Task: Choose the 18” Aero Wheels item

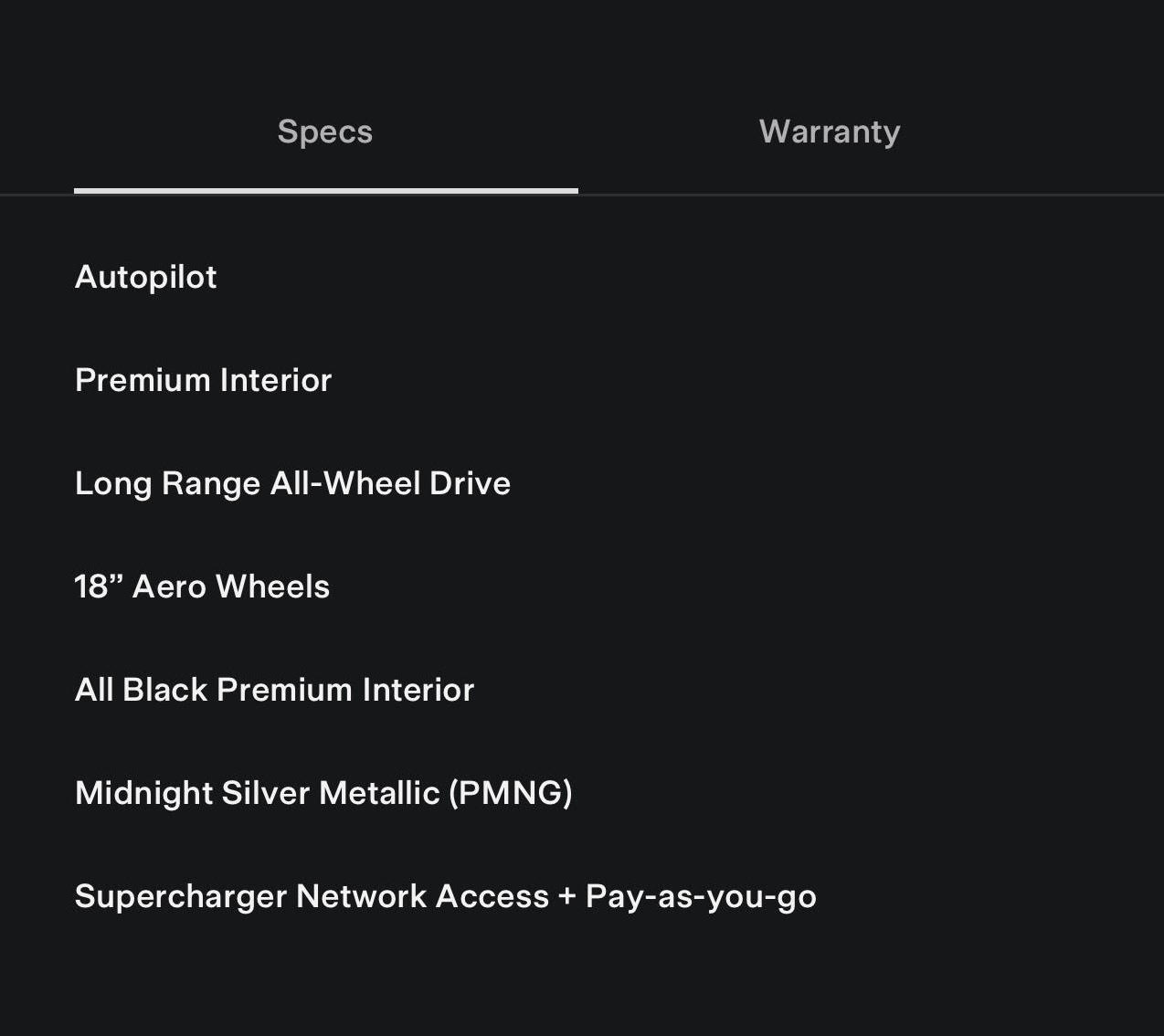Action: click(202, 587)
